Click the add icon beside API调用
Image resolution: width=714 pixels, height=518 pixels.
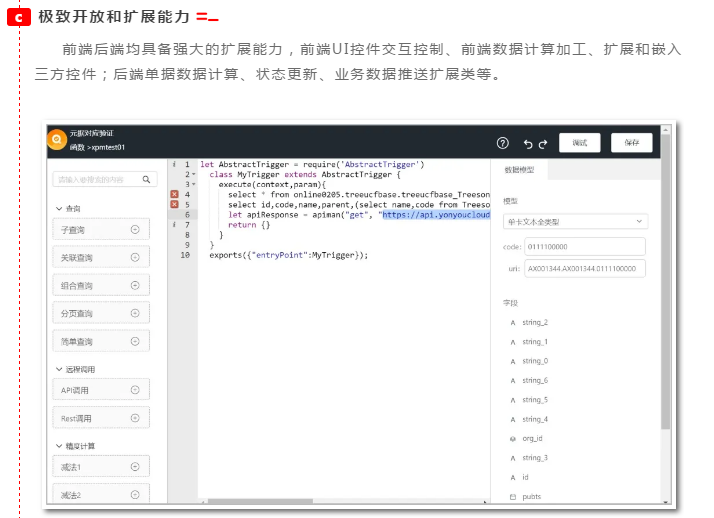pyautogui.click(x=135, y=390)
